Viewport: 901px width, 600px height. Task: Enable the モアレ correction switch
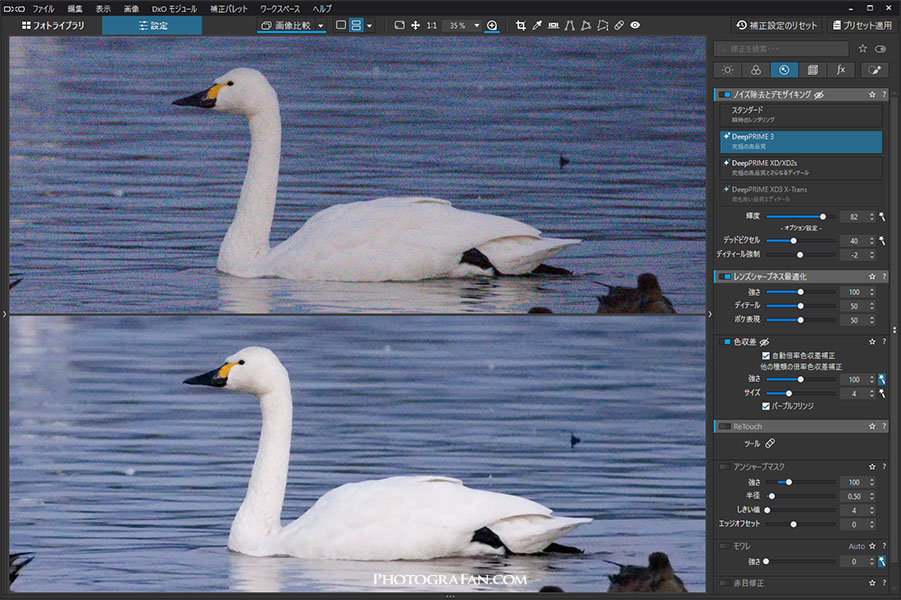pos(725,546)
